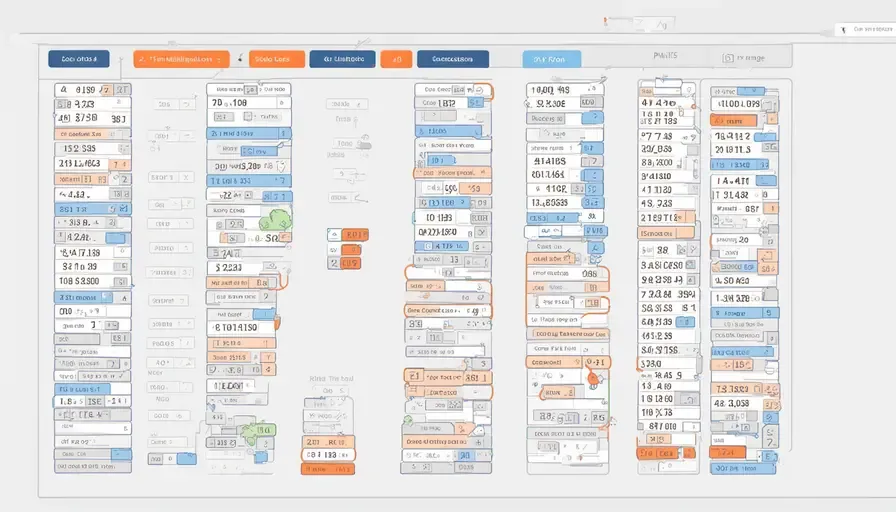Image resolution: width=896 pixels, height=512 pixels.
Task: Click the gray "2T" box in the "8159" row
Action: 122,90
